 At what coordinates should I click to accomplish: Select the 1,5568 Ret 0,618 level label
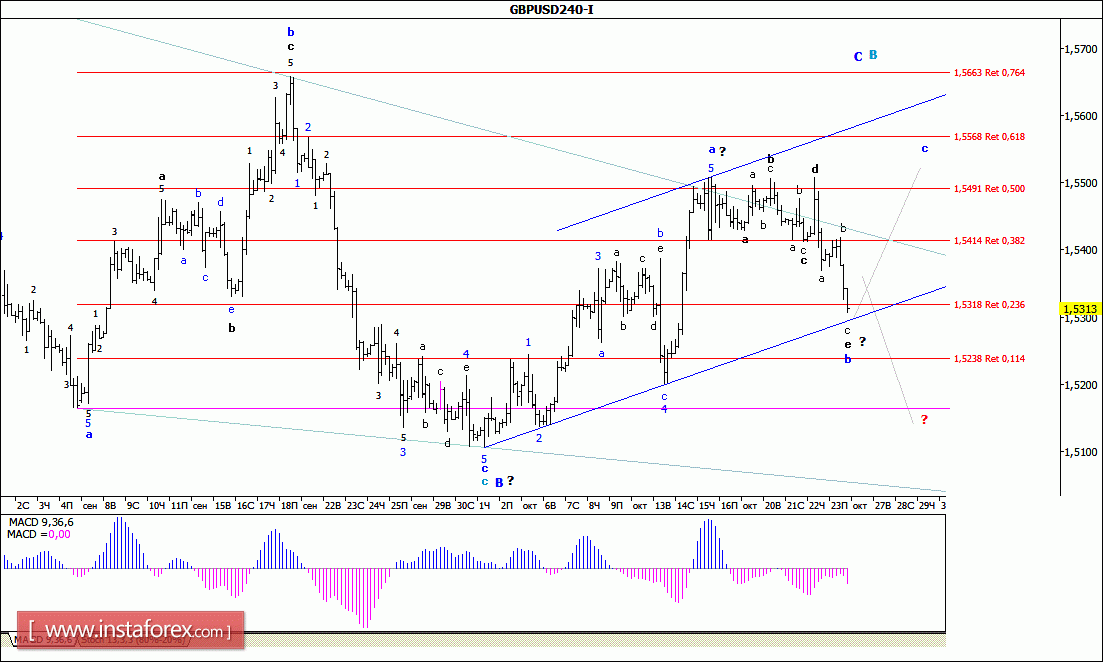tap(989, 136)
